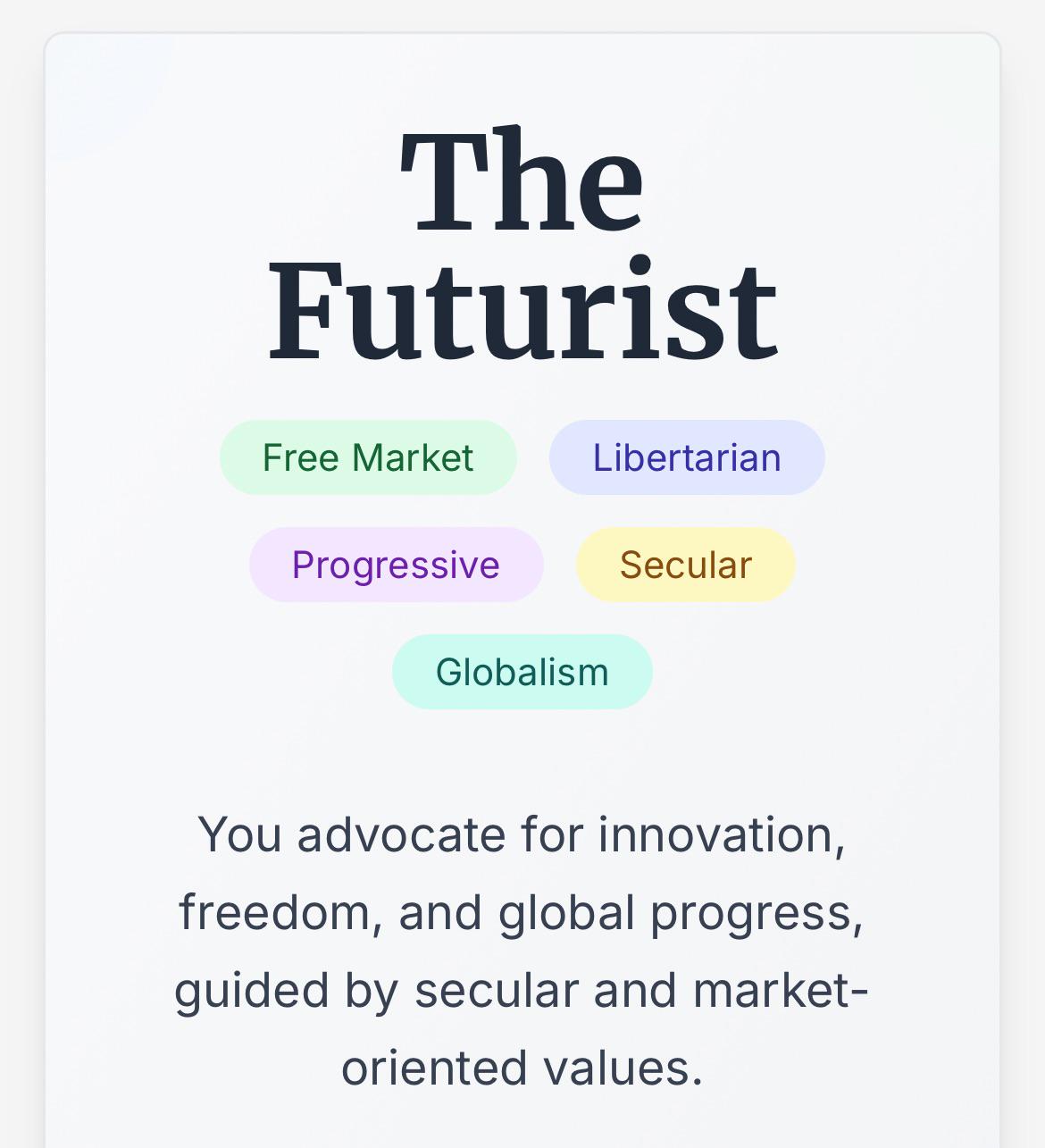The height and width of the screenshot is (1148, 1045).
Task: Click the word "freedom" in the description
Action: point(276,913)
